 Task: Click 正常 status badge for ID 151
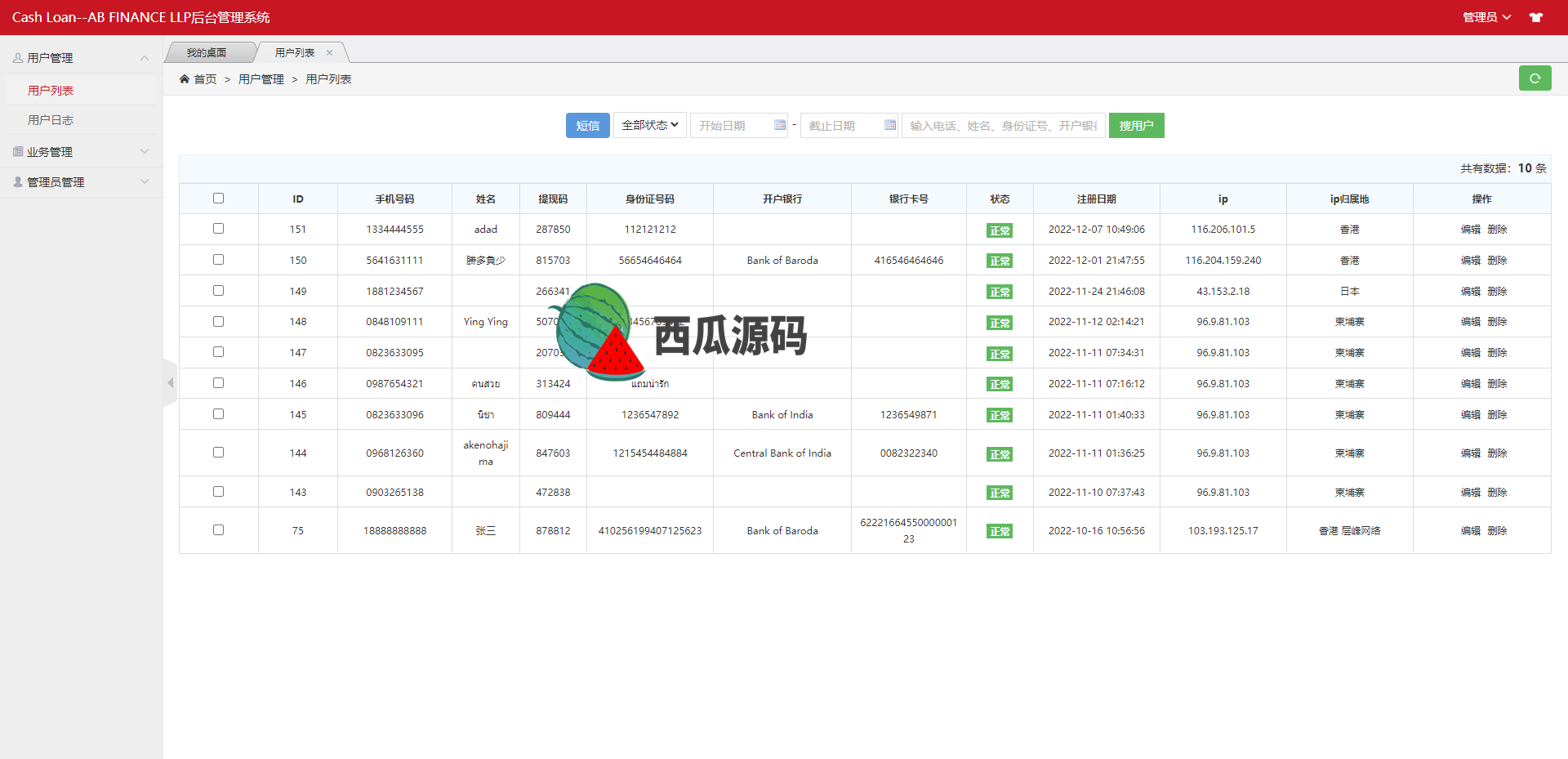(1000, 230)
